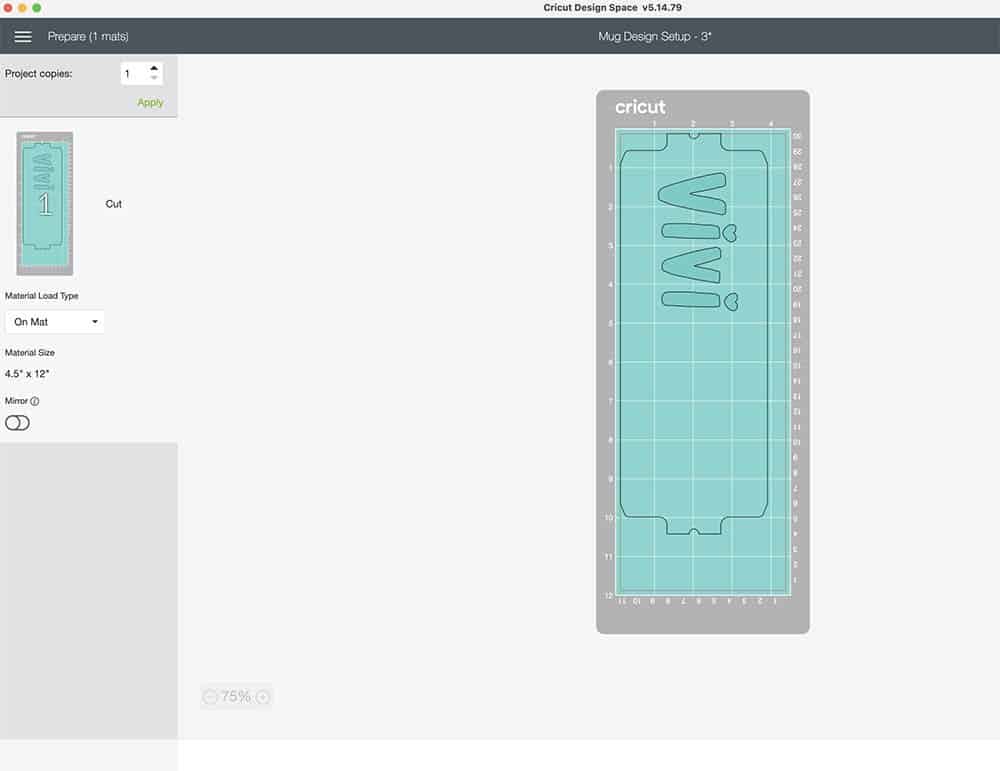Click the 75% zoom level text

point(236,696)
